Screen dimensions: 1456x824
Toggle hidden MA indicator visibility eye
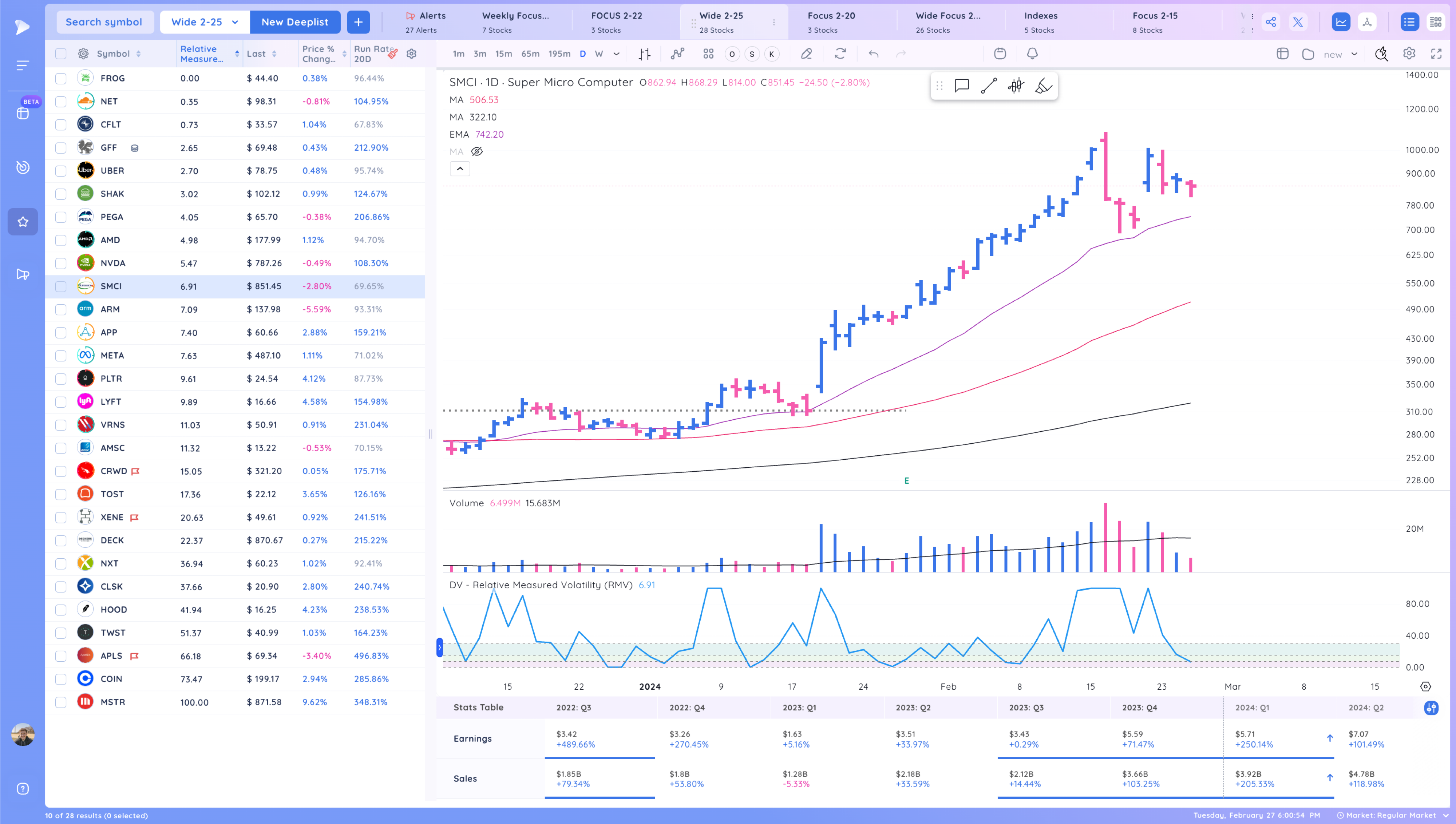coord(477,152)
